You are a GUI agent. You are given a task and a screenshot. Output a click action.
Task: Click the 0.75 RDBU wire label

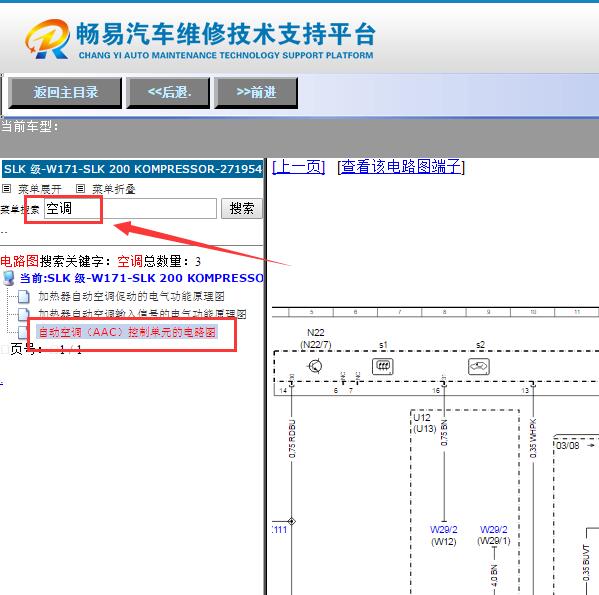pos(292,439)
